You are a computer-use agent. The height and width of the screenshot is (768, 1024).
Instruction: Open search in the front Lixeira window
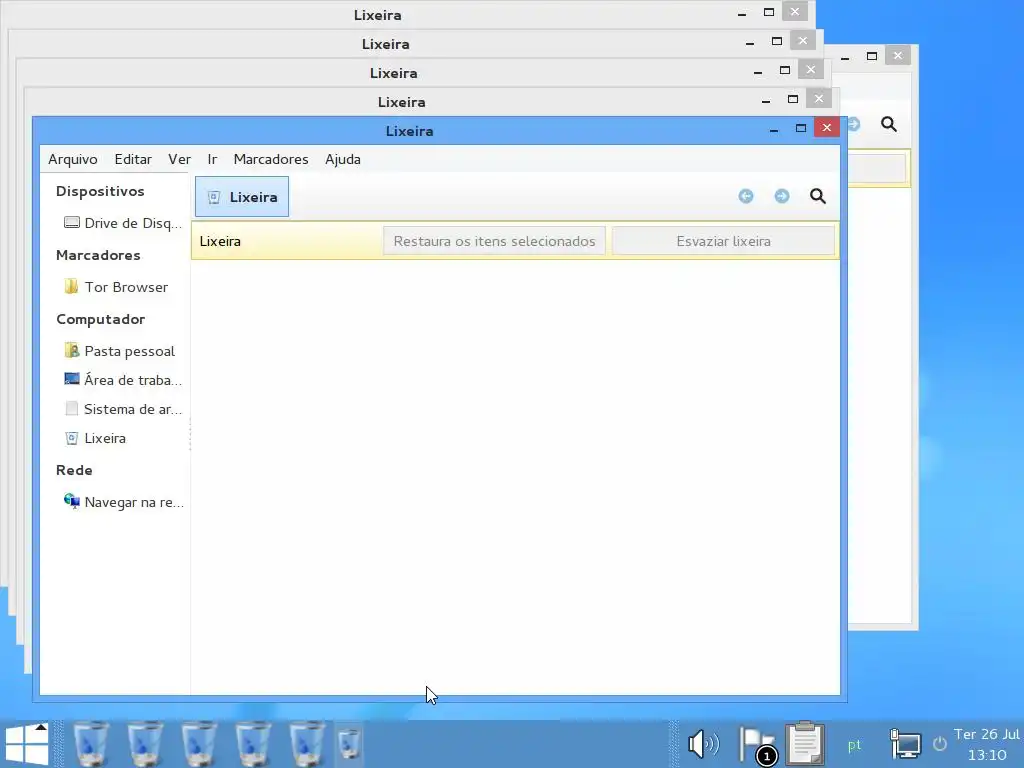click(818, 196)
